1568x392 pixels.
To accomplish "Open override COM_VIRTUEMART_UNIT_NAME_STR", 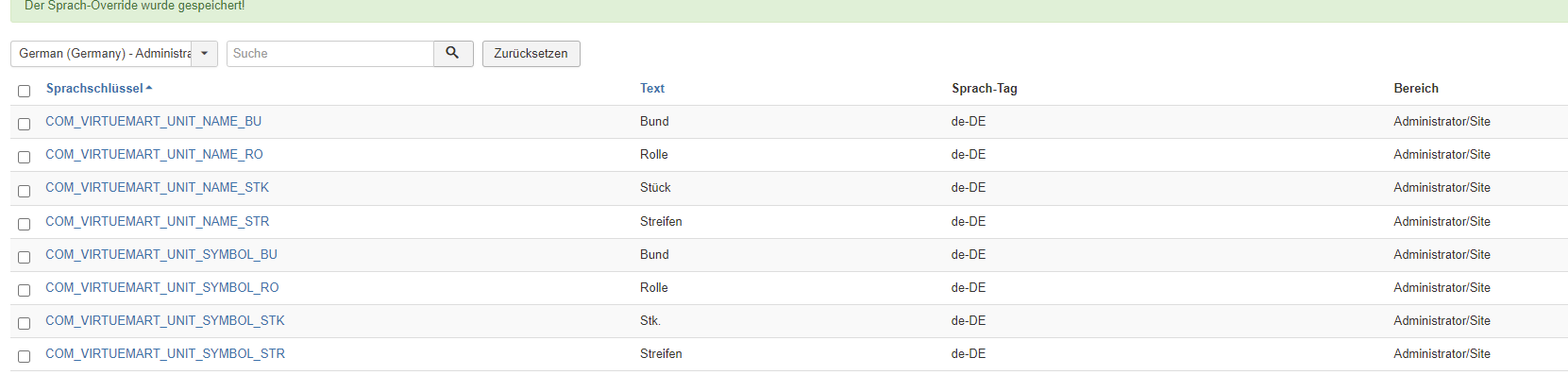I will [x=157, y=222].
